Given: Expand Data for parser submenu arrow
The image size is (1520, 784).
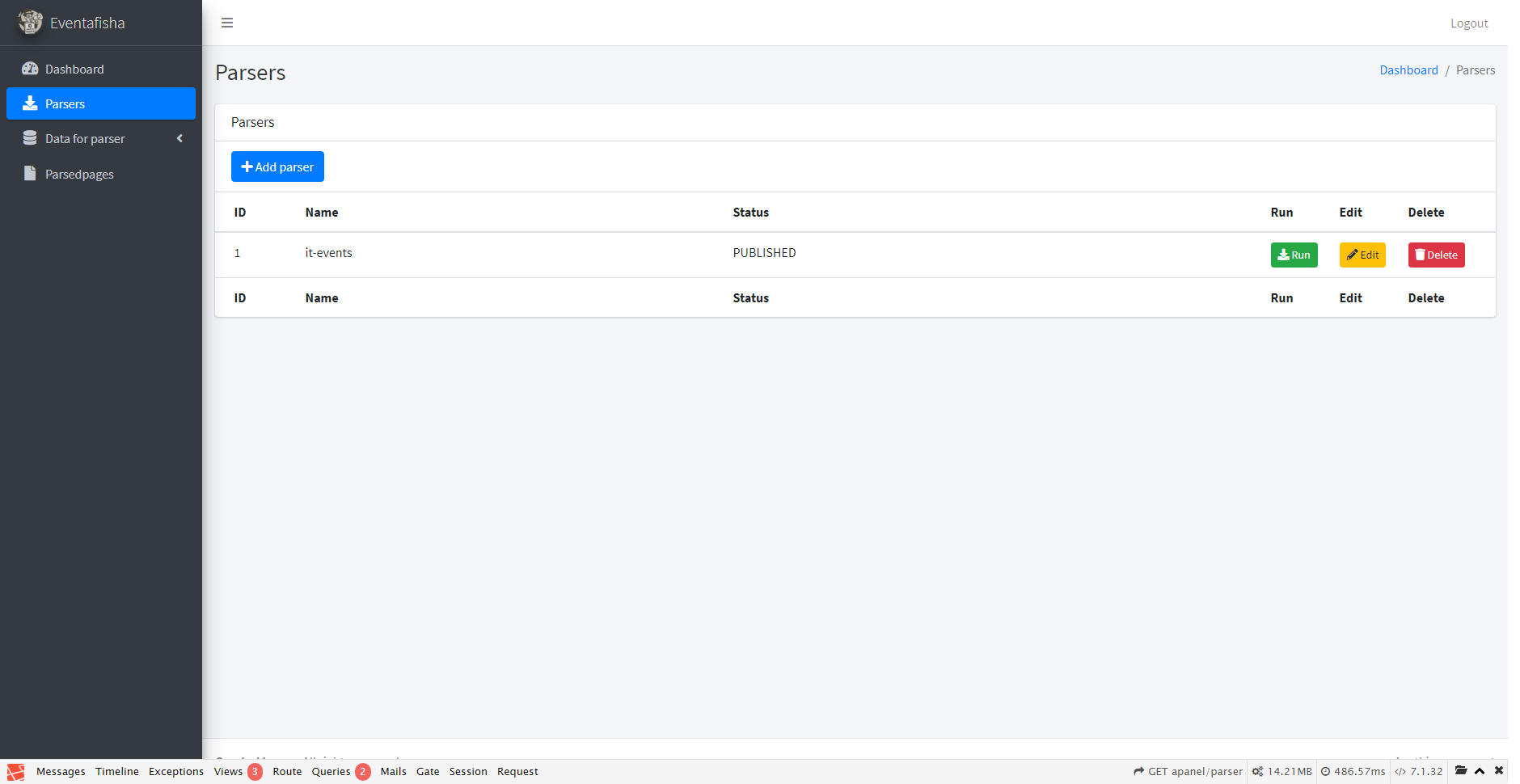Looking at the screenshot, I should click(x=179, y=138).
